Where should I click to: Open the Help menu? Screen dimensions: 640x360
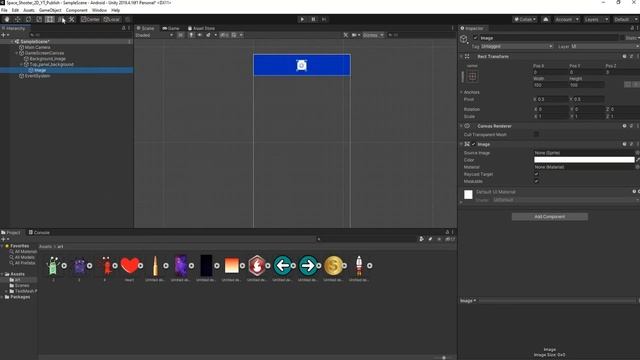[116, 10]
